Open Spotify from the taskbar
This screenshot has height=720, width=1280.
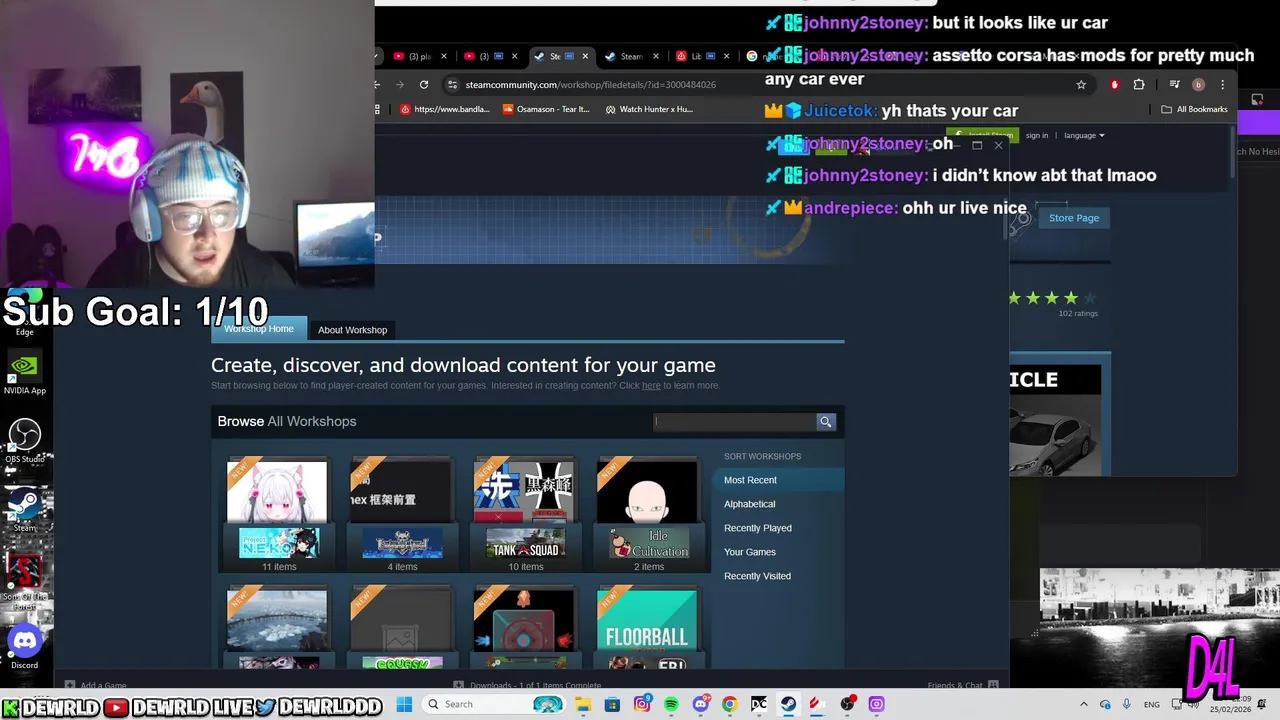671,704
